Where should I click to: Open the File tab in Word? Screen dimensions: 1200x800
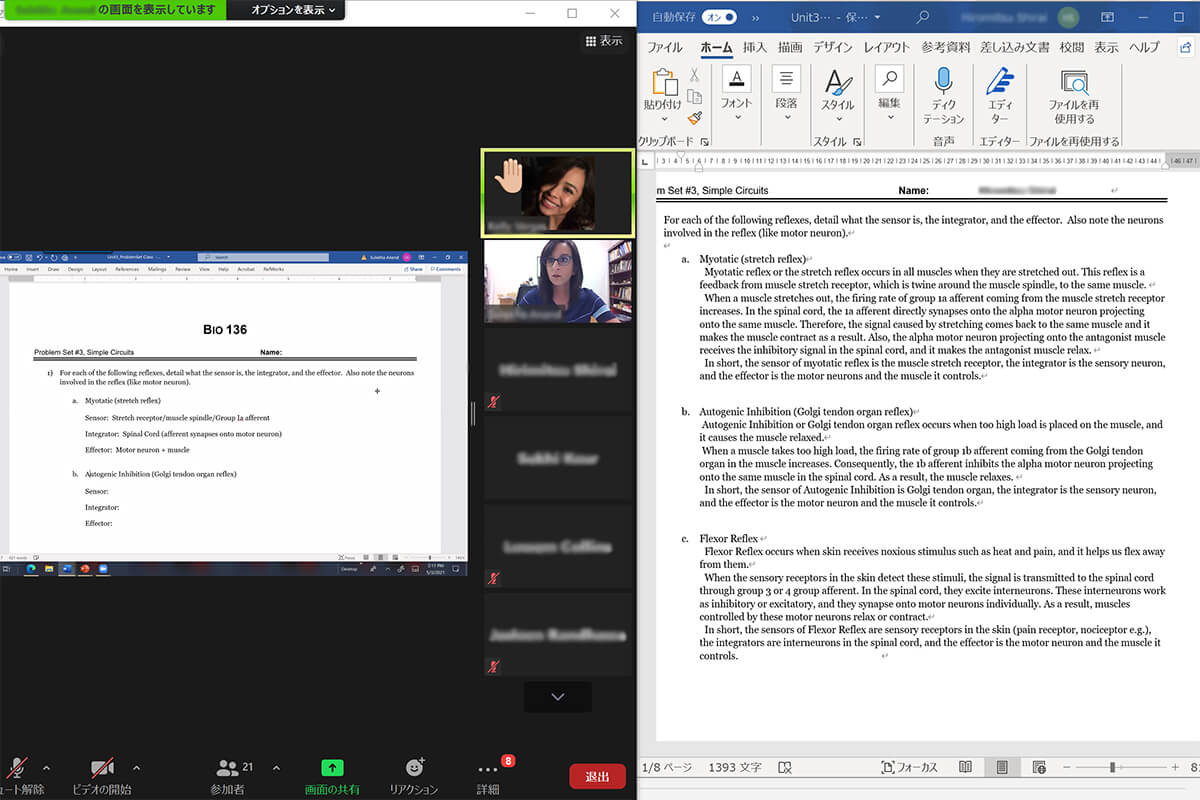(665, 47)
